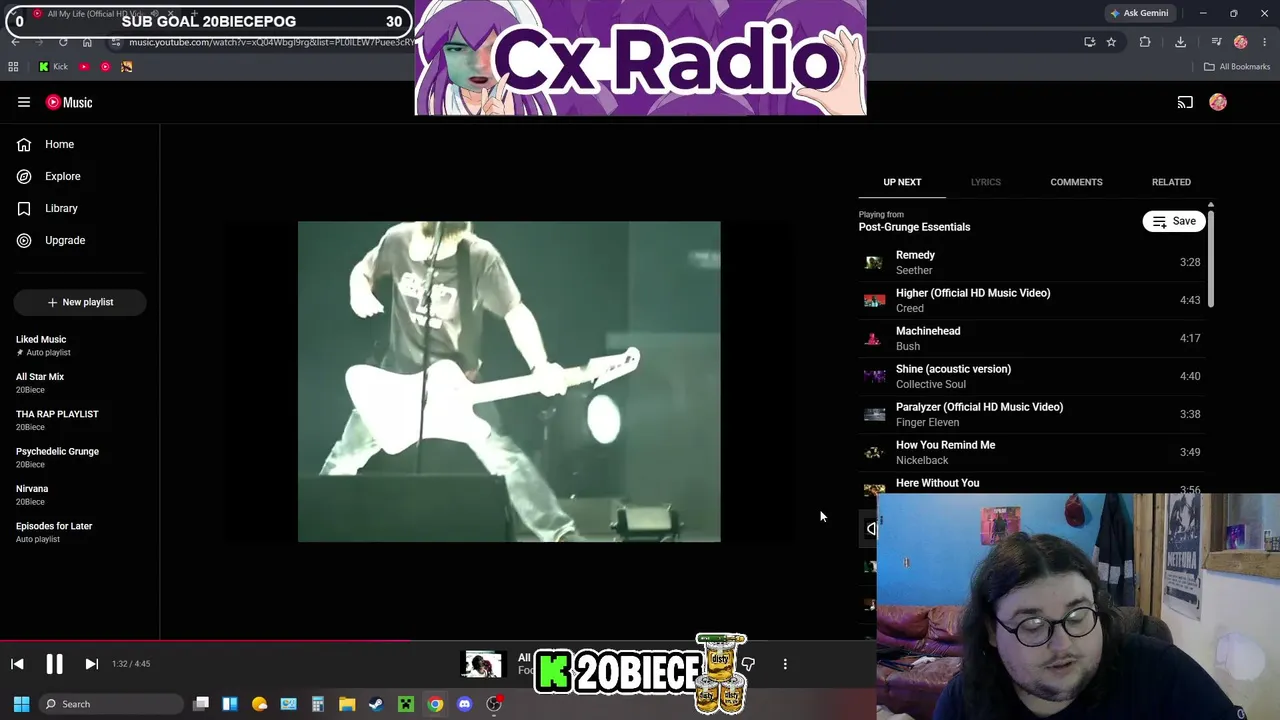
Task: Cast to a device
Action: (x=1185, y=102)
